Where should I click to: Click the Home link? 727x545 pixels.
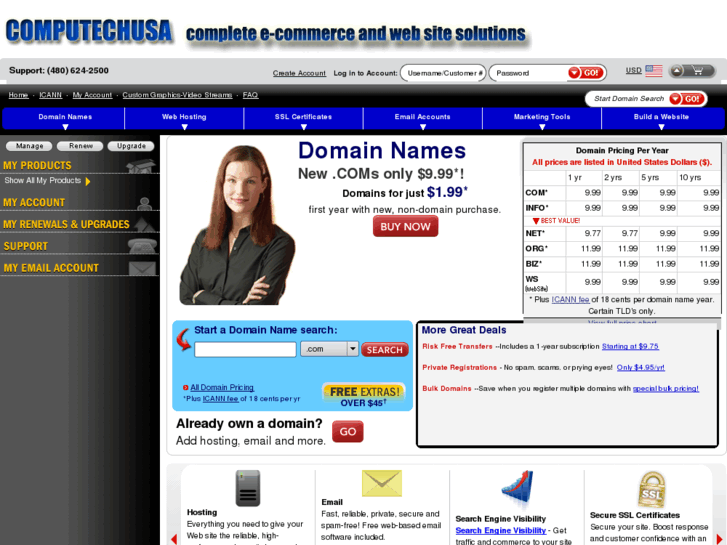pyautogui.click(x=18, y=95)
